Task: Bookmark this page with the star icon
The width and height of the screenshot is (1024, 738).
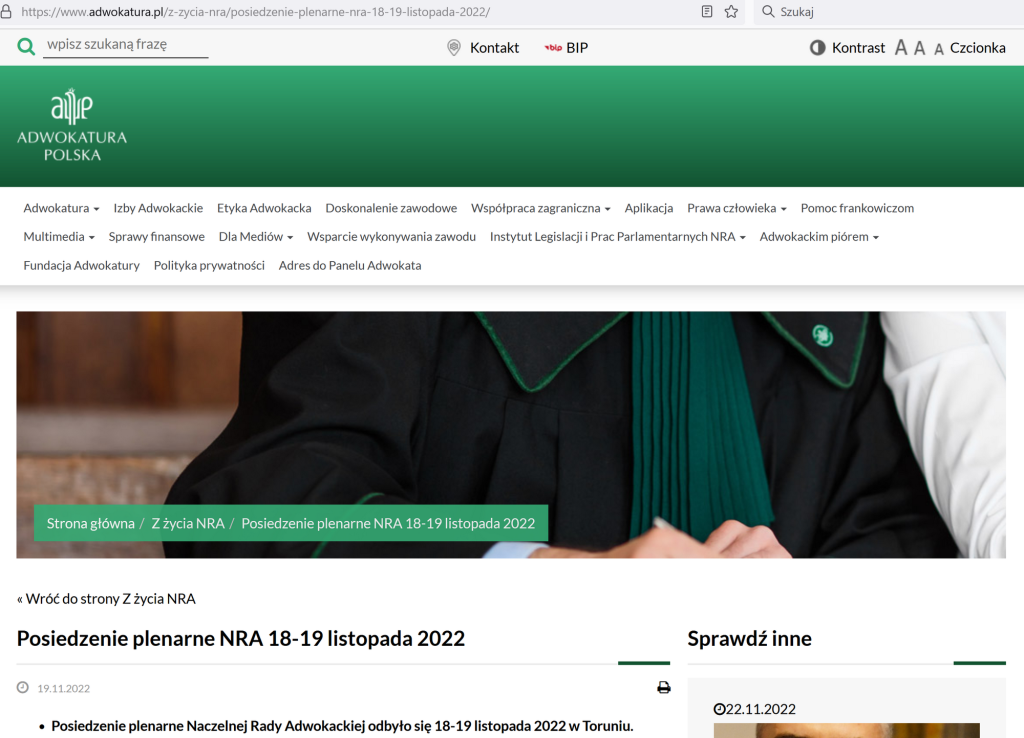Action: [x=731, y=12]
